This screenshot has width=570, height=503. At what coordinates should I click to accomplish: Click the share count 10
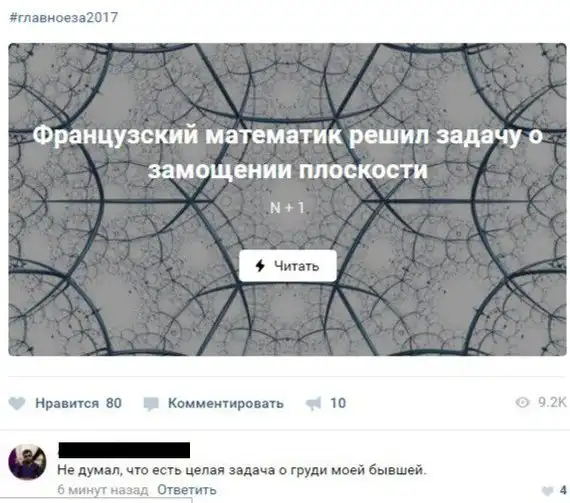pos(338,403)
